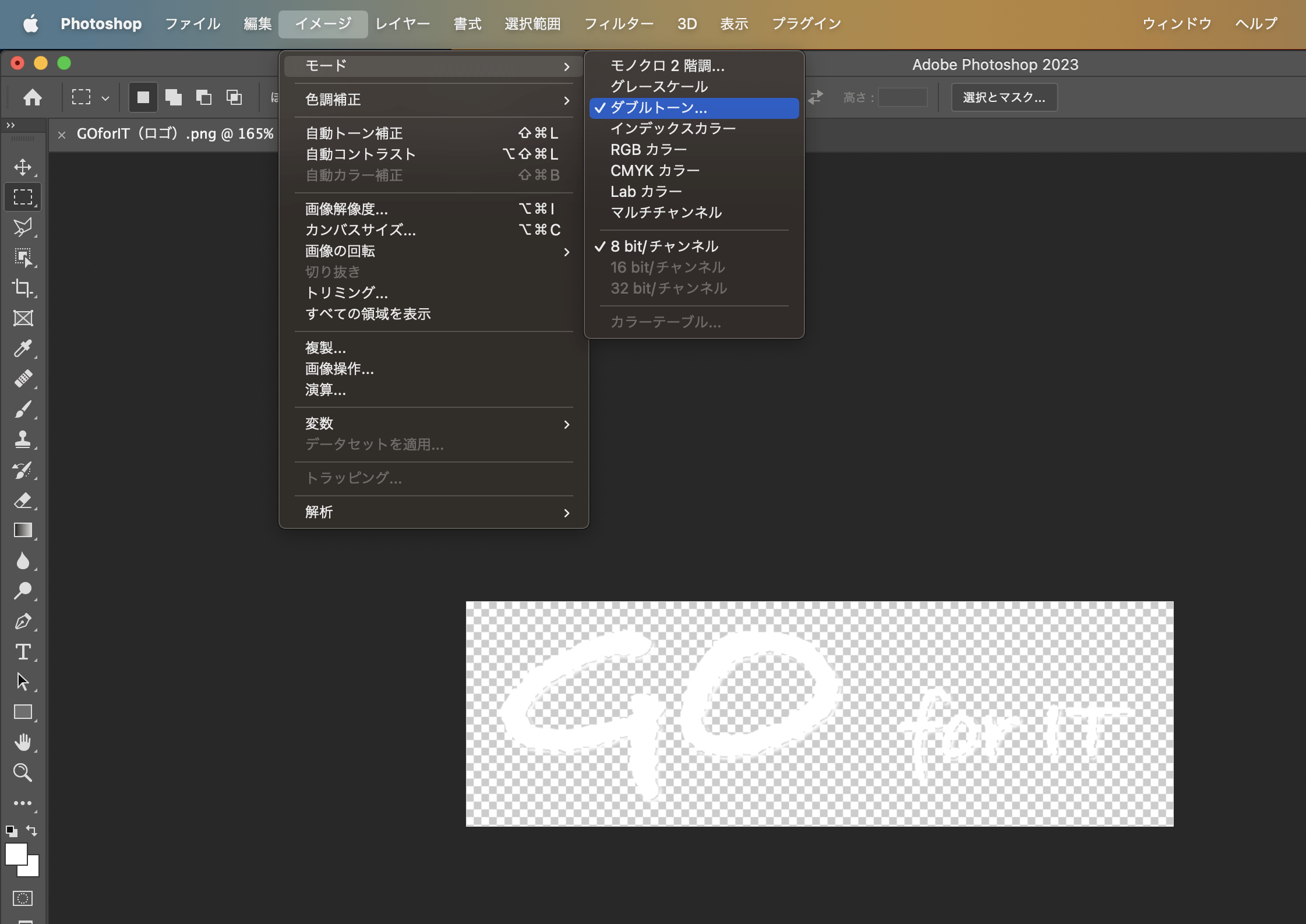Choose RGB カラー mode
This screenshot has width=1306, height=924.
pyautogui.click(x=694, y=150)
